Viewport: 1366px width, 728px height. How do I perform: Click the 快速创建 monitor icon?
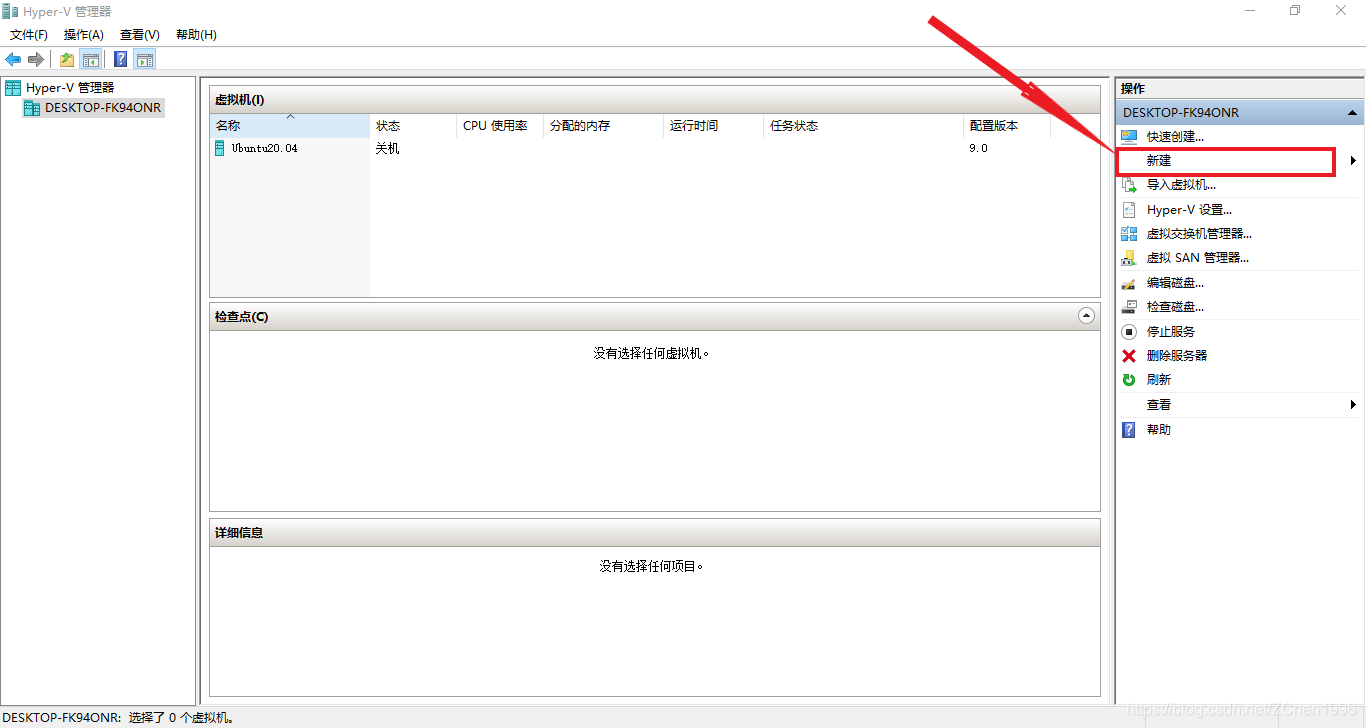point(1129,136)
